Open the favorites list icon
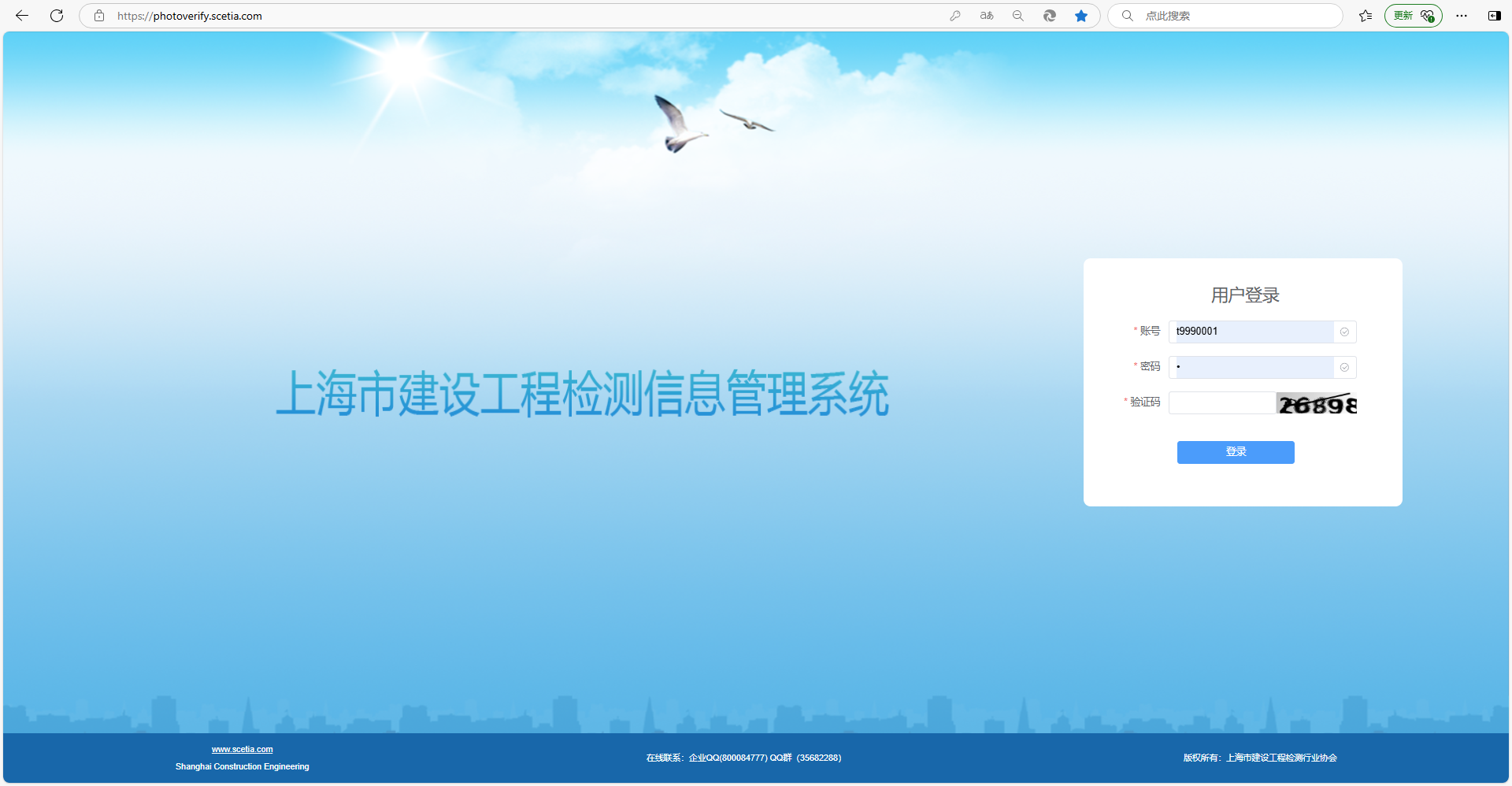This screenshot has height=786, width=1512. (x=1366, y=16)
